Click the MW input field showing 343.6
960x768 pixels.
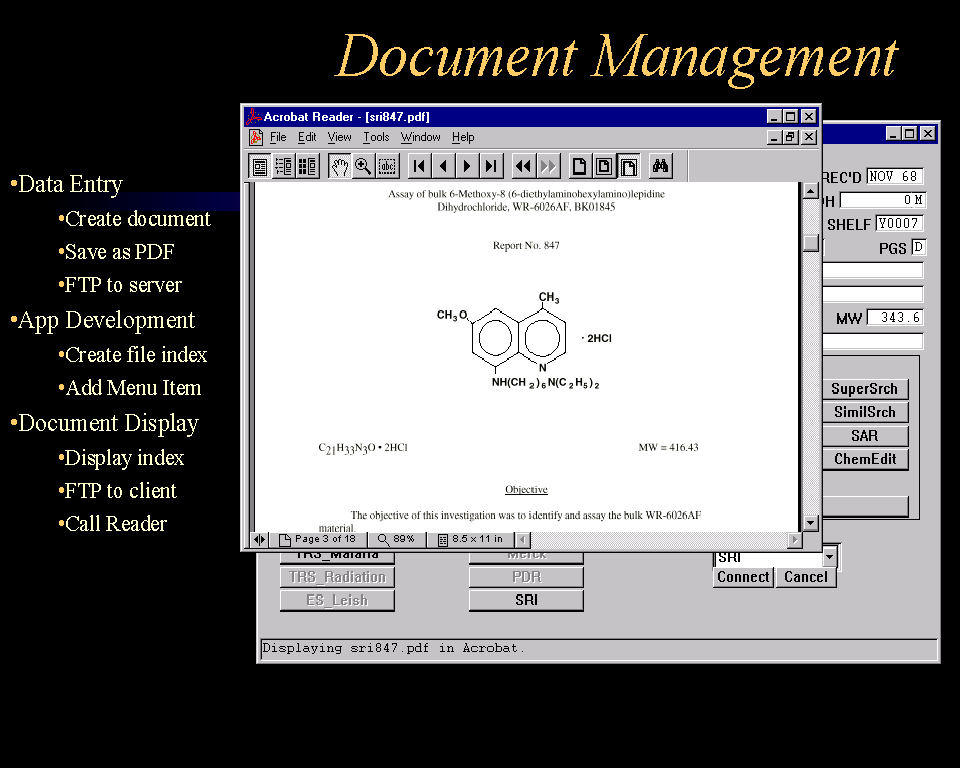click(x=894, y=318)
